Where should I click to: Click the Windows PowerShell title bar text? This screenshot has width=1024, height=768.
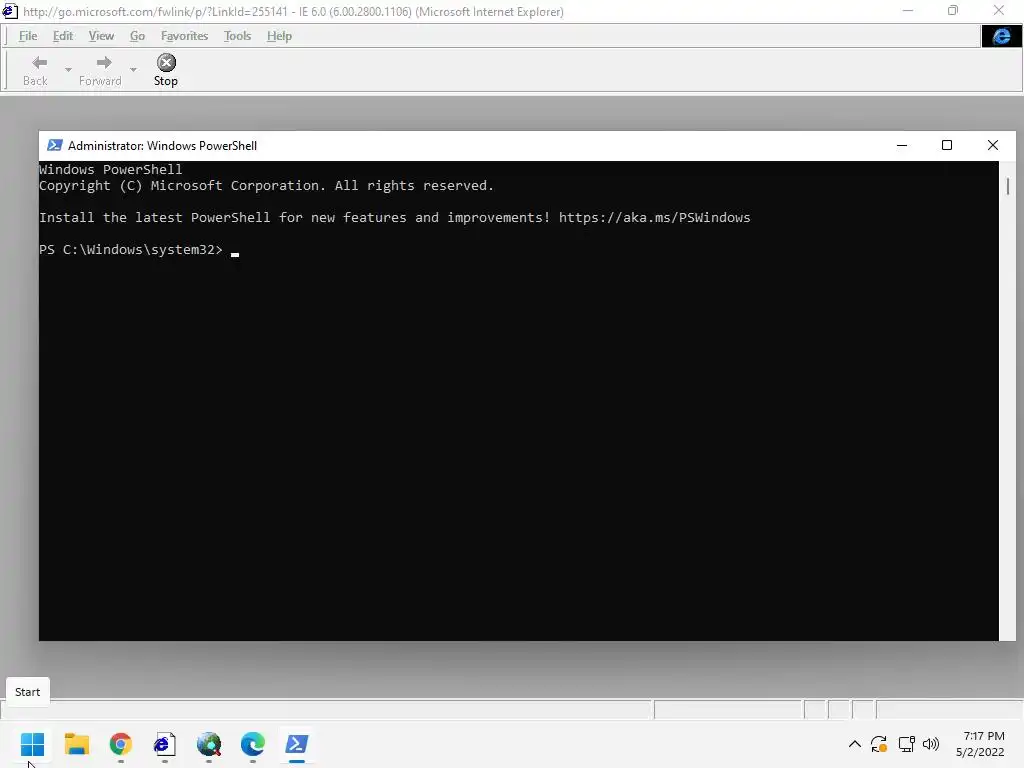[x=163, y=146]
